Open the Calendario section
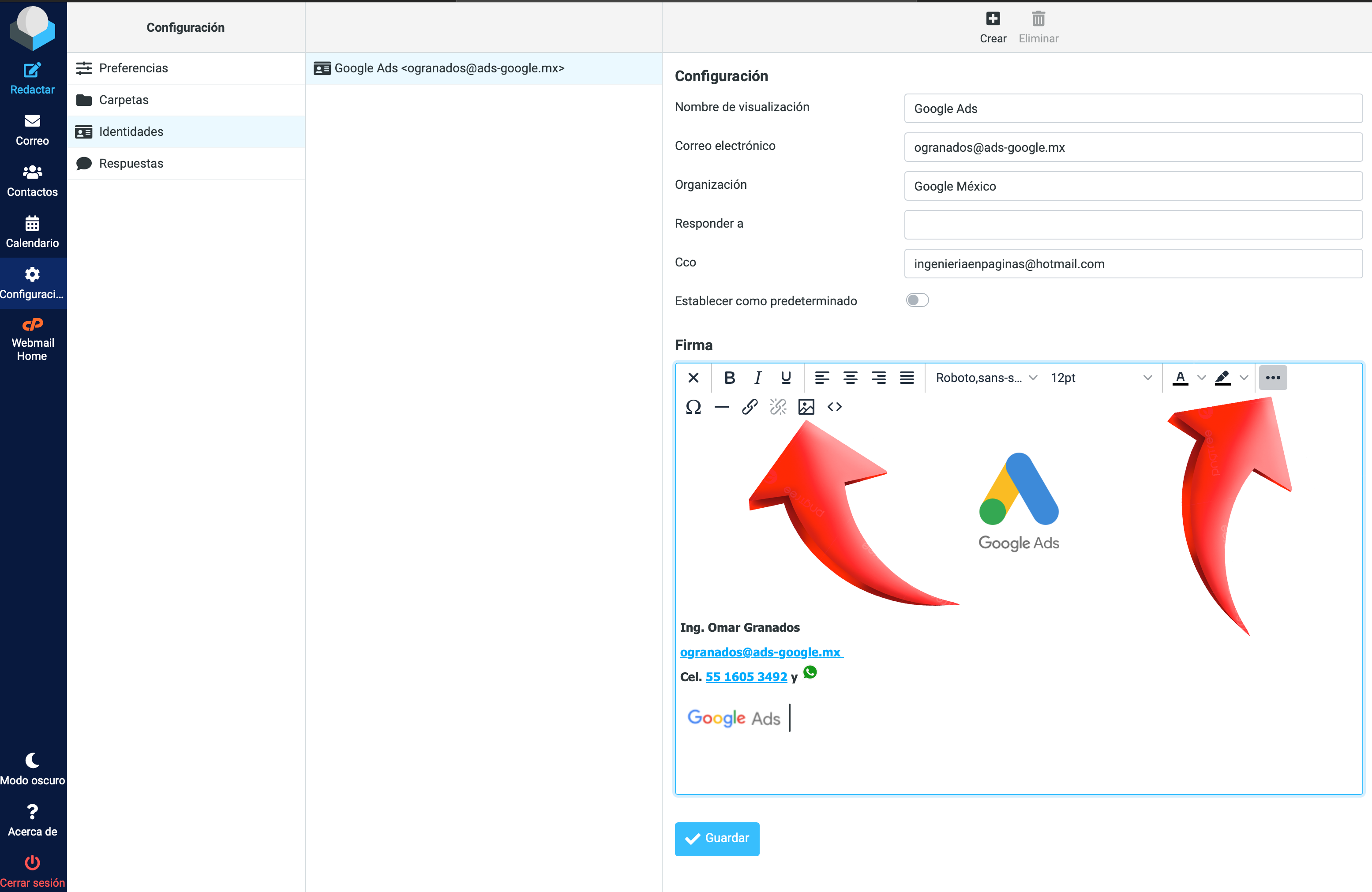Image resolution: width=1372 pixels, height=892 pixels. click(32, 232)
